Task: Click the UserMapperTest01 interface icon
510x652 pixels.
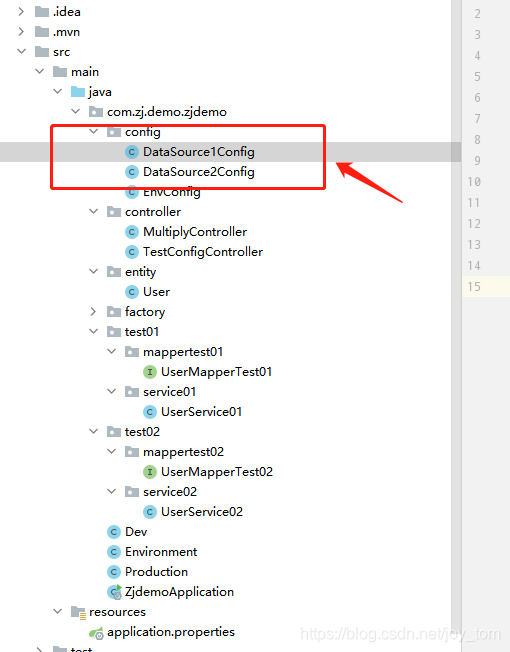Action: [x=150, y=372]
